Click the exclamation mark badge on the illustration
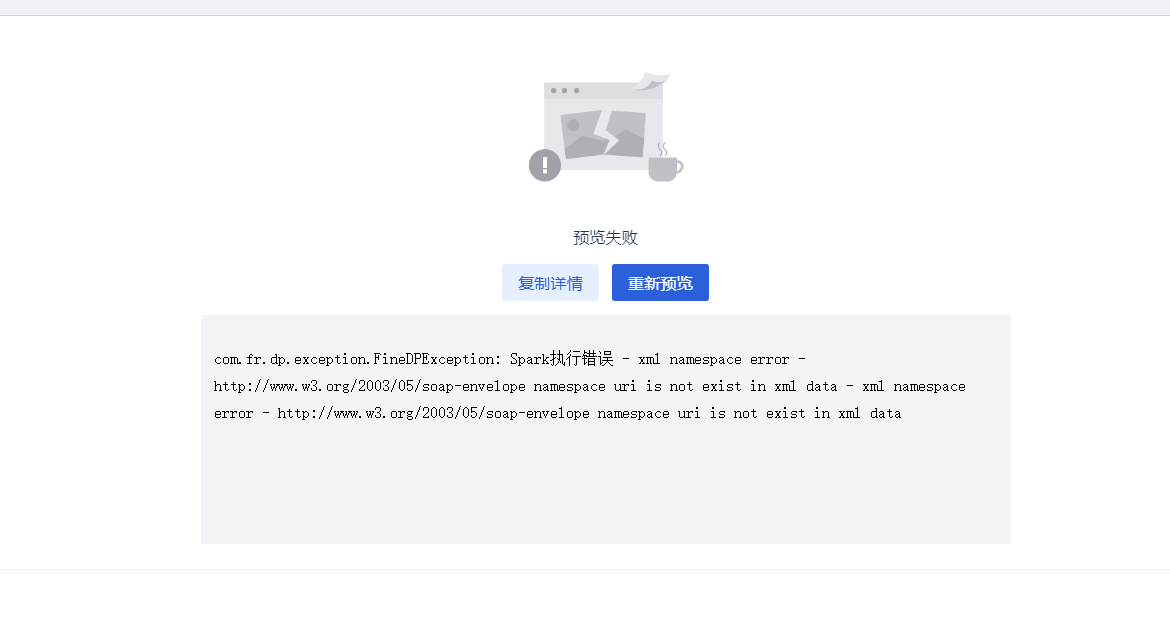Screen dimensions: 1170x618 (544, 165)
